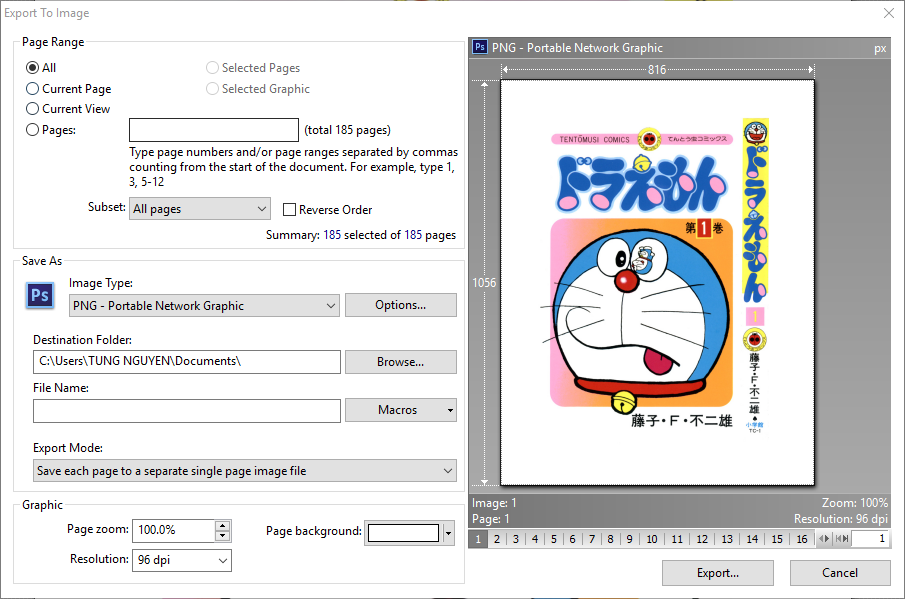905x599 pixels.
Task: Click the preview page number entry box
Action: tap(870, 538)
